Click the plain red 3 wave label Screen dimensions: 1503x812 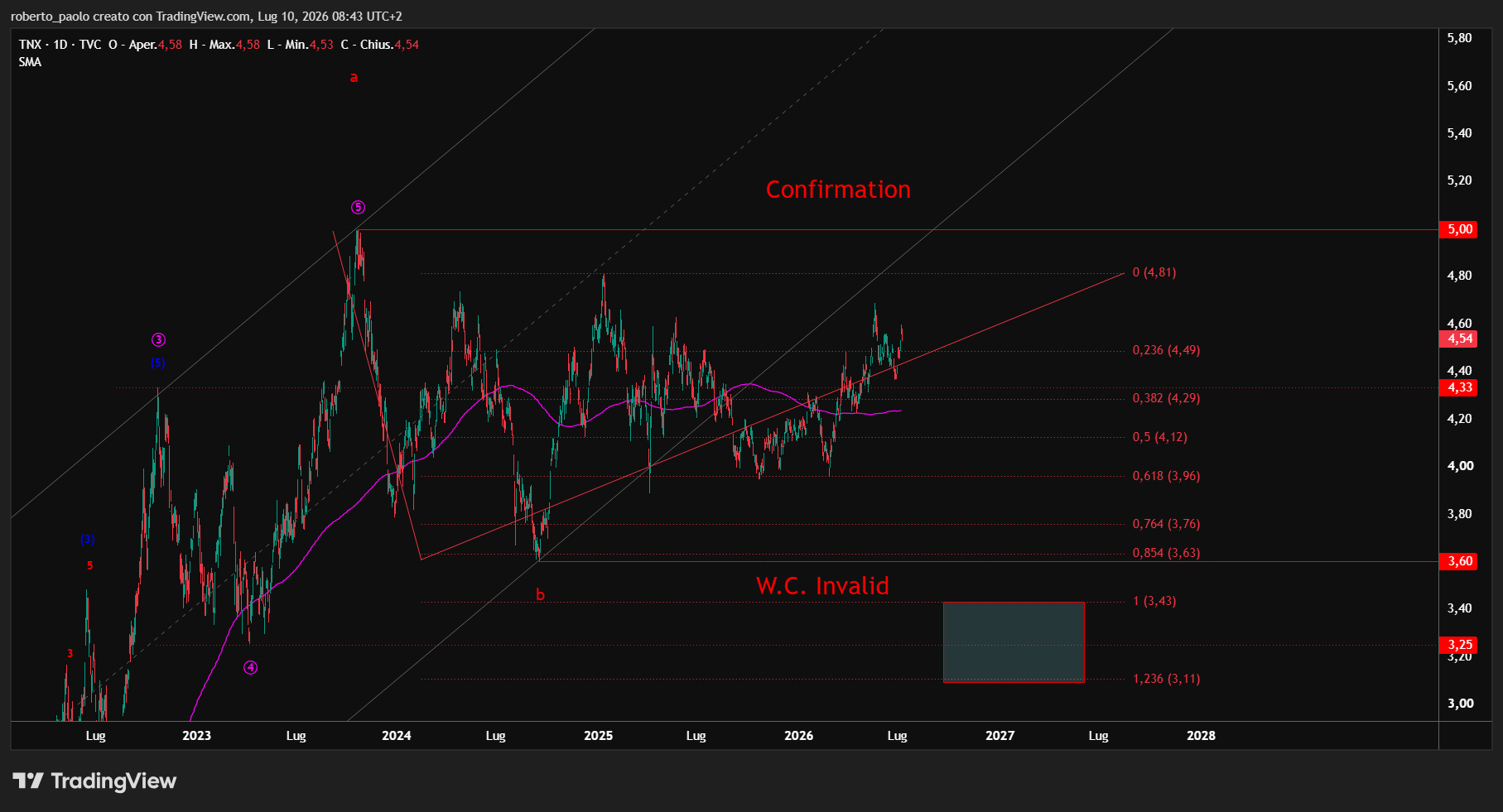(x=70, y=653)
